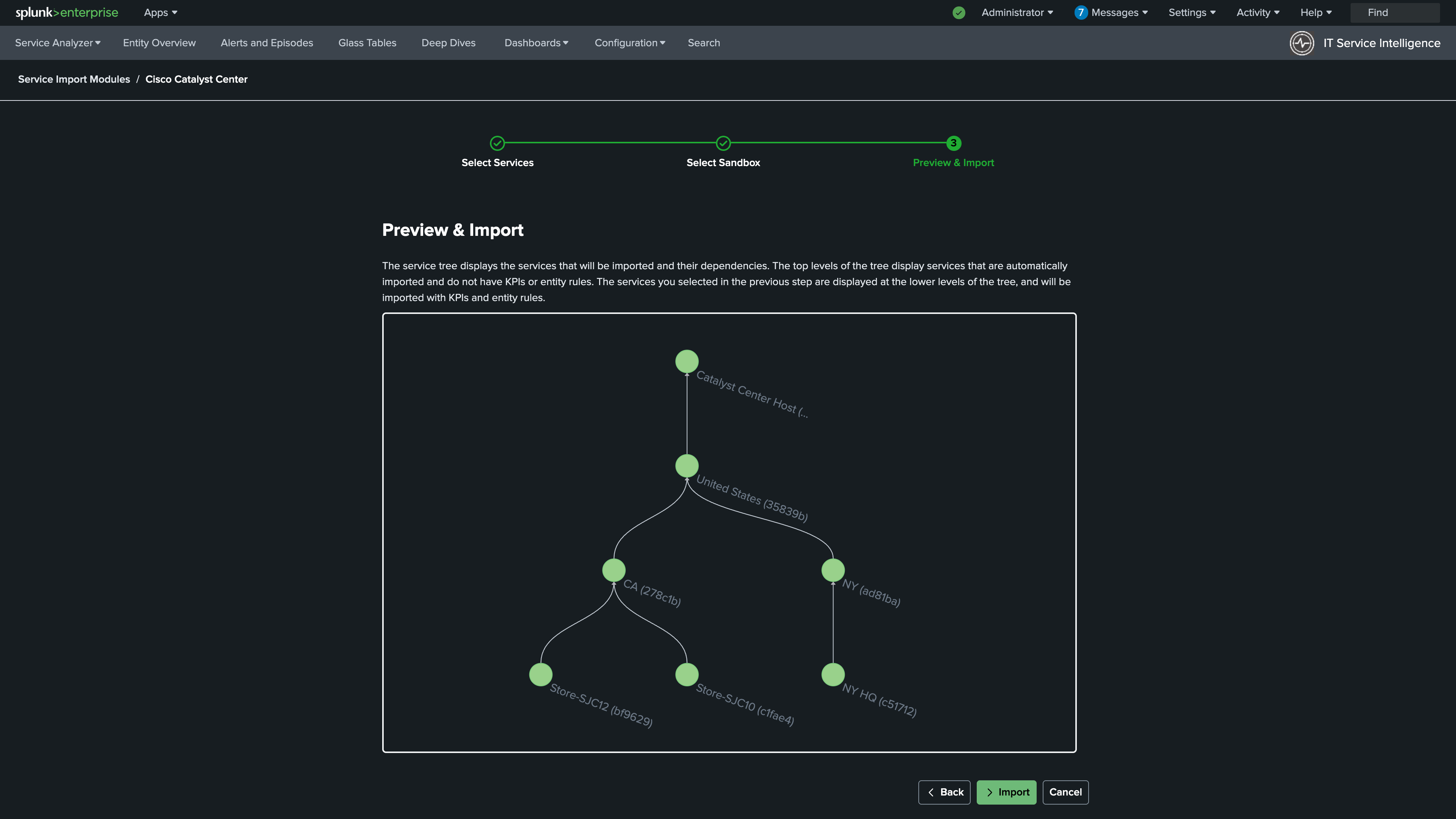Click the green Import button
Viewport: 1456px width, 819px height.
(x=1007, y=792)
